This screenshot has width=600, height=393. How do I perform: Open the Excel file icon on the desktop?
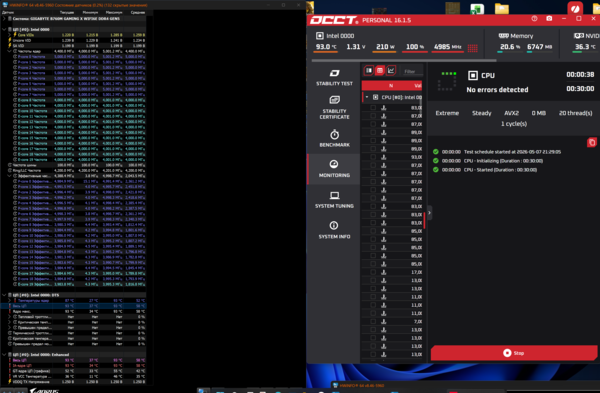tap(477, 8)
